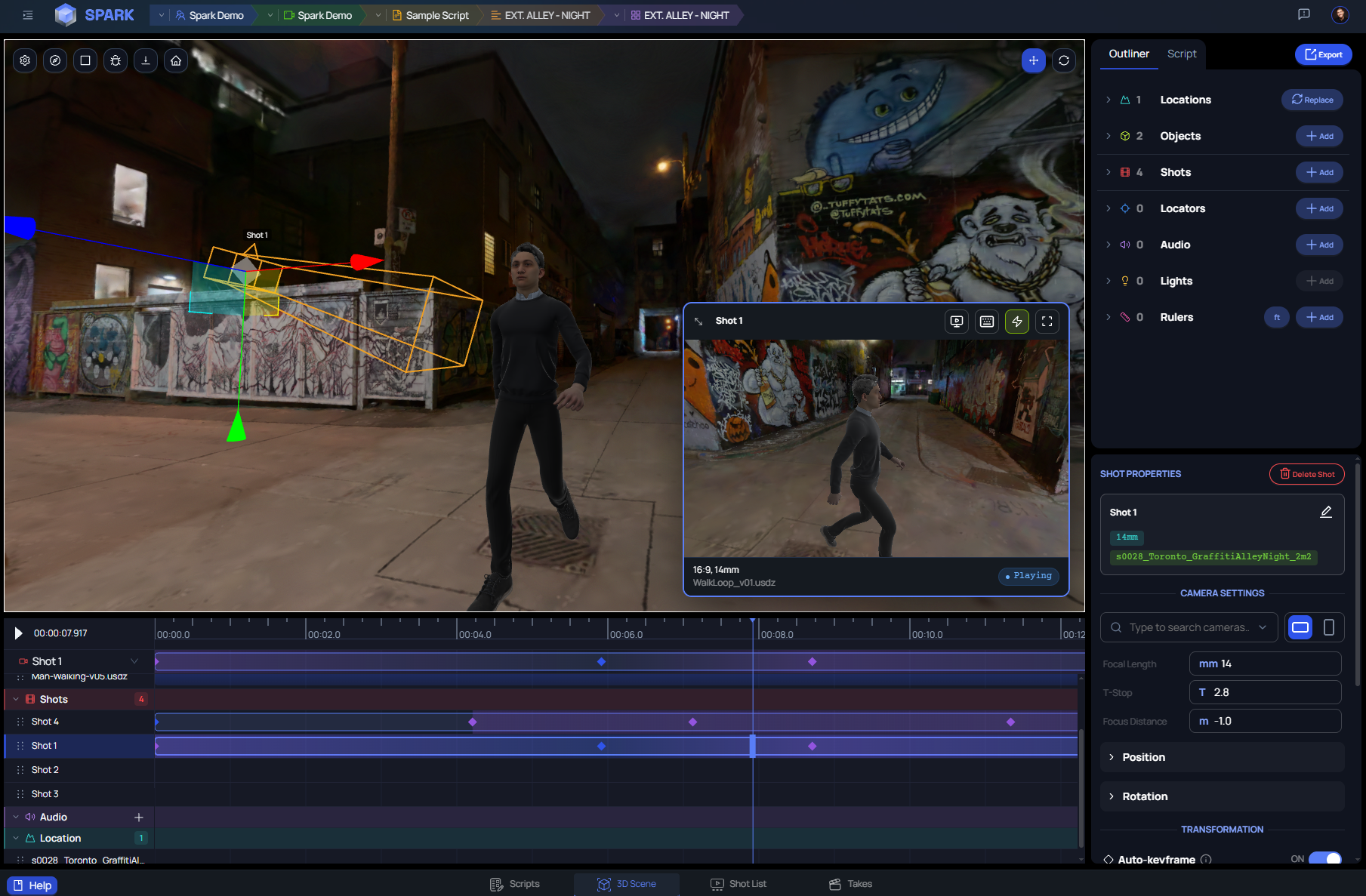Click the auto-keyframe info icon
The image size is (1366, 896).
coord(1206,859)
